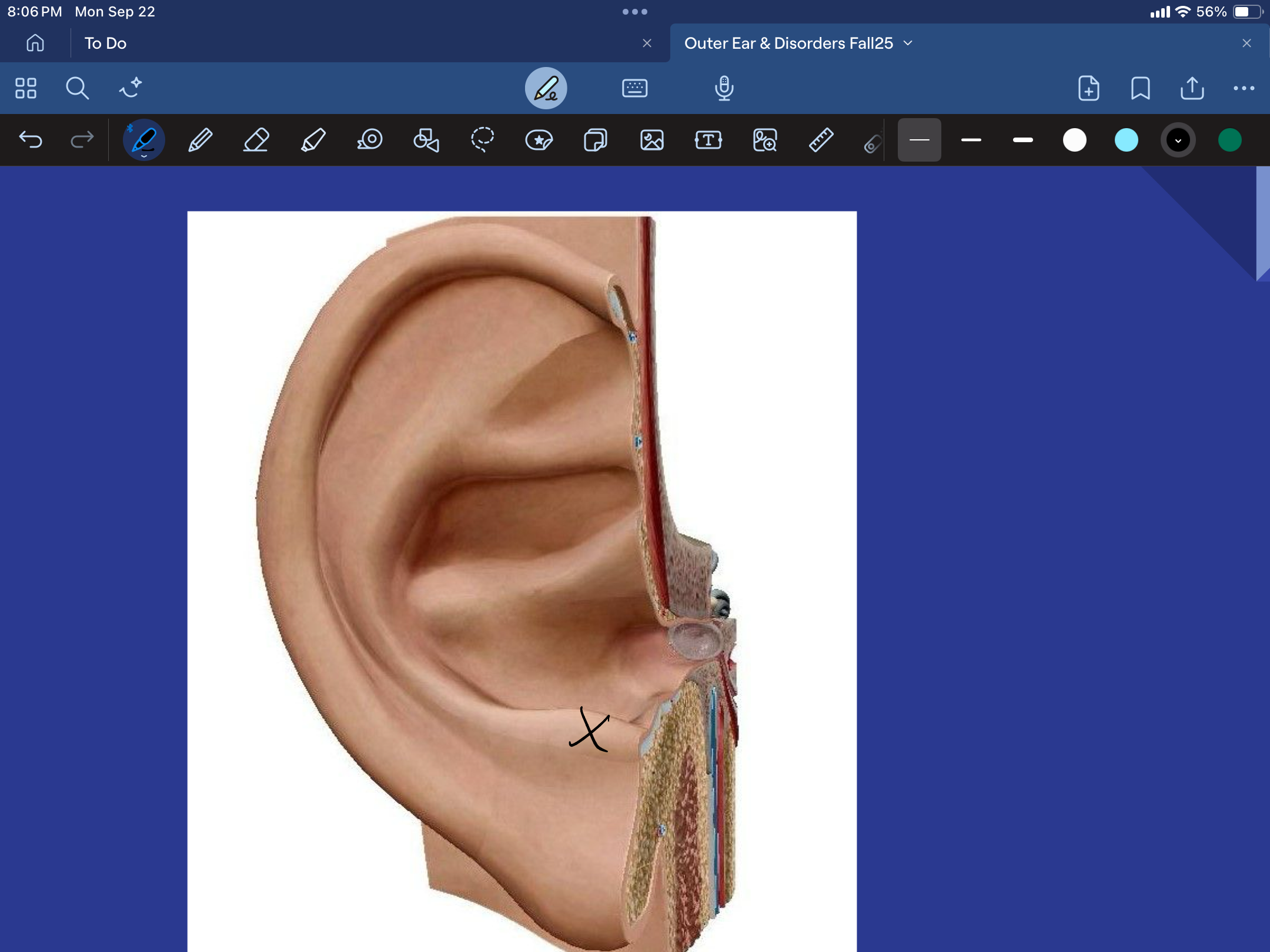Screen dimensions: 1270x952
Task: Select the green pen color
Action: pos(1229,140)
